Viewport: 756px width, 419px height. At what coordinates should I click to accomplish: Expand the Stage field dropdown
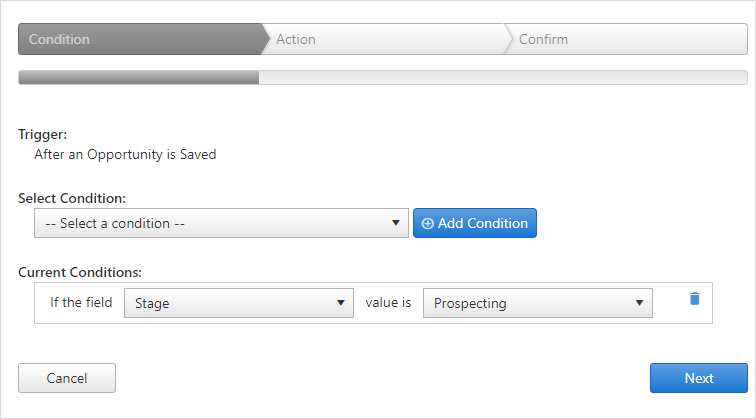pos(239,303)
